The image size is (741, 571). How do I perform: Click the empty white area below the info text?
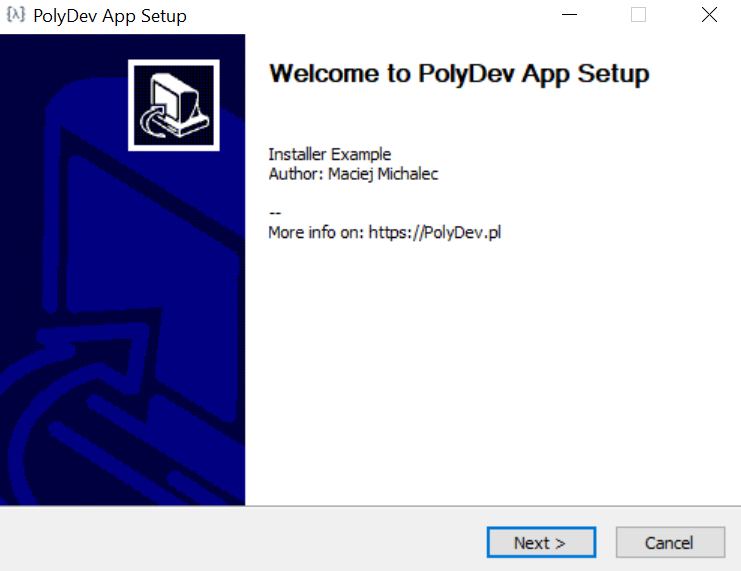[x=490, y=380]
